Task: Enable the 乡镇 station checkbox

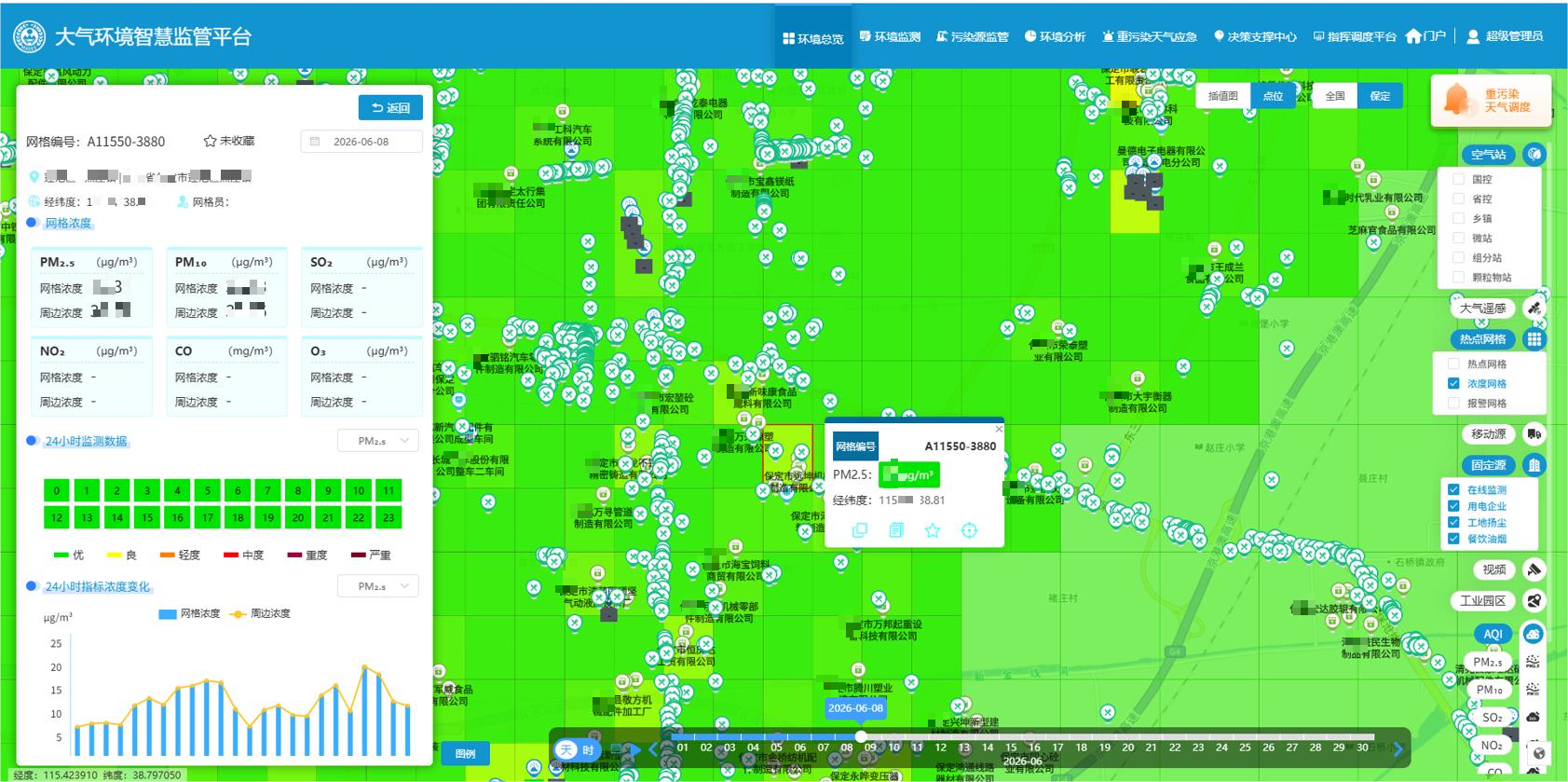Action: [1459, 218]
